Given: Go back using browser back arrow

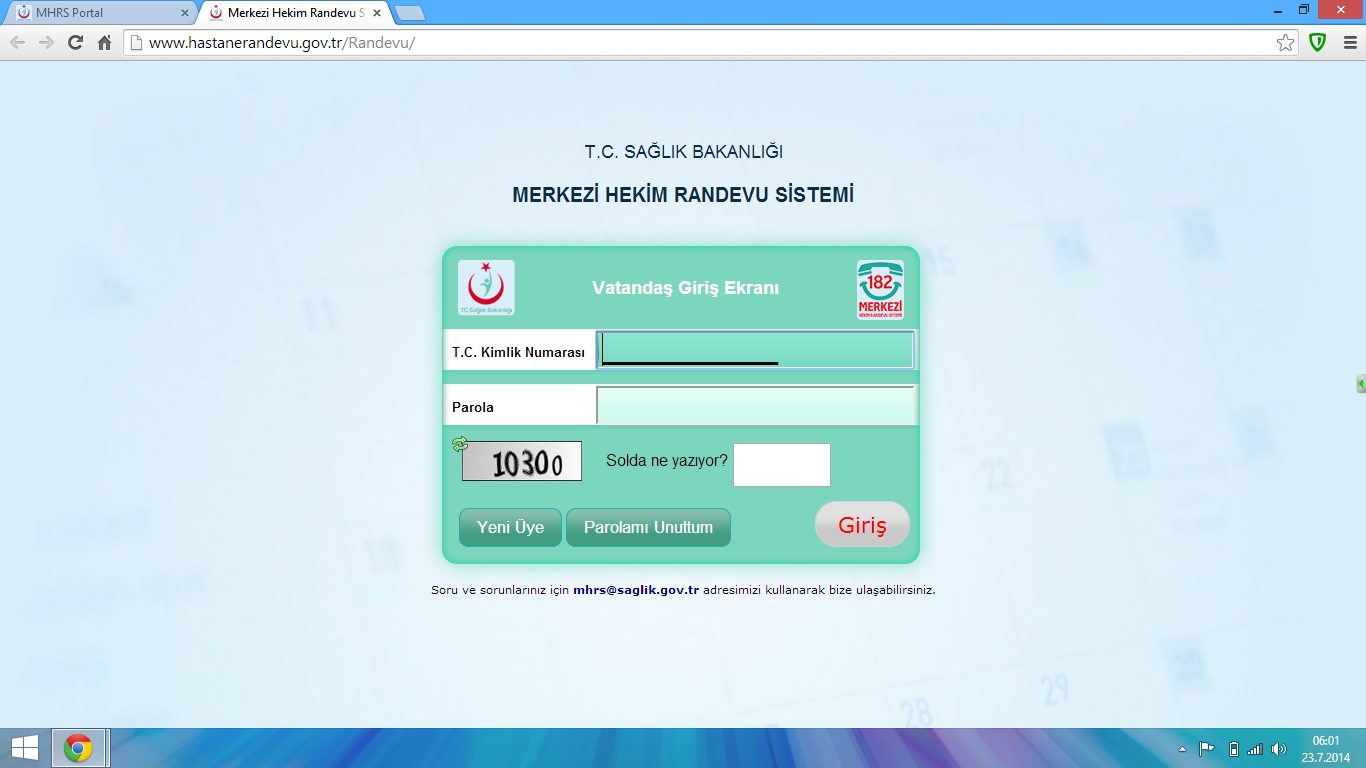Looking at the screenshot, I should (x=18, y=43).
